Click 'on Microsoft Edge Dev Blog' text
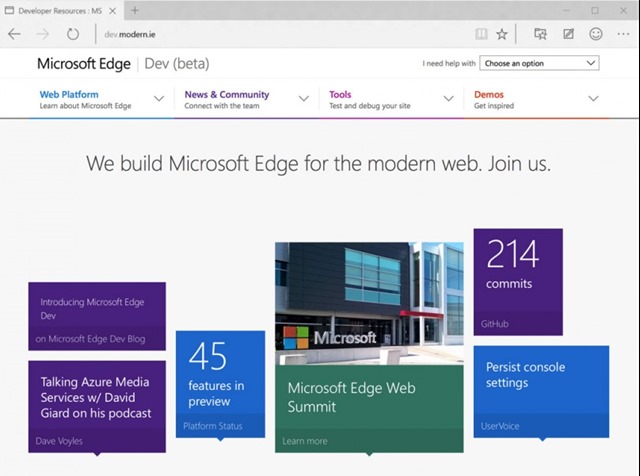The height and width of the screenshot is (476, 640). pyautogui.click(x=90, y=339)
